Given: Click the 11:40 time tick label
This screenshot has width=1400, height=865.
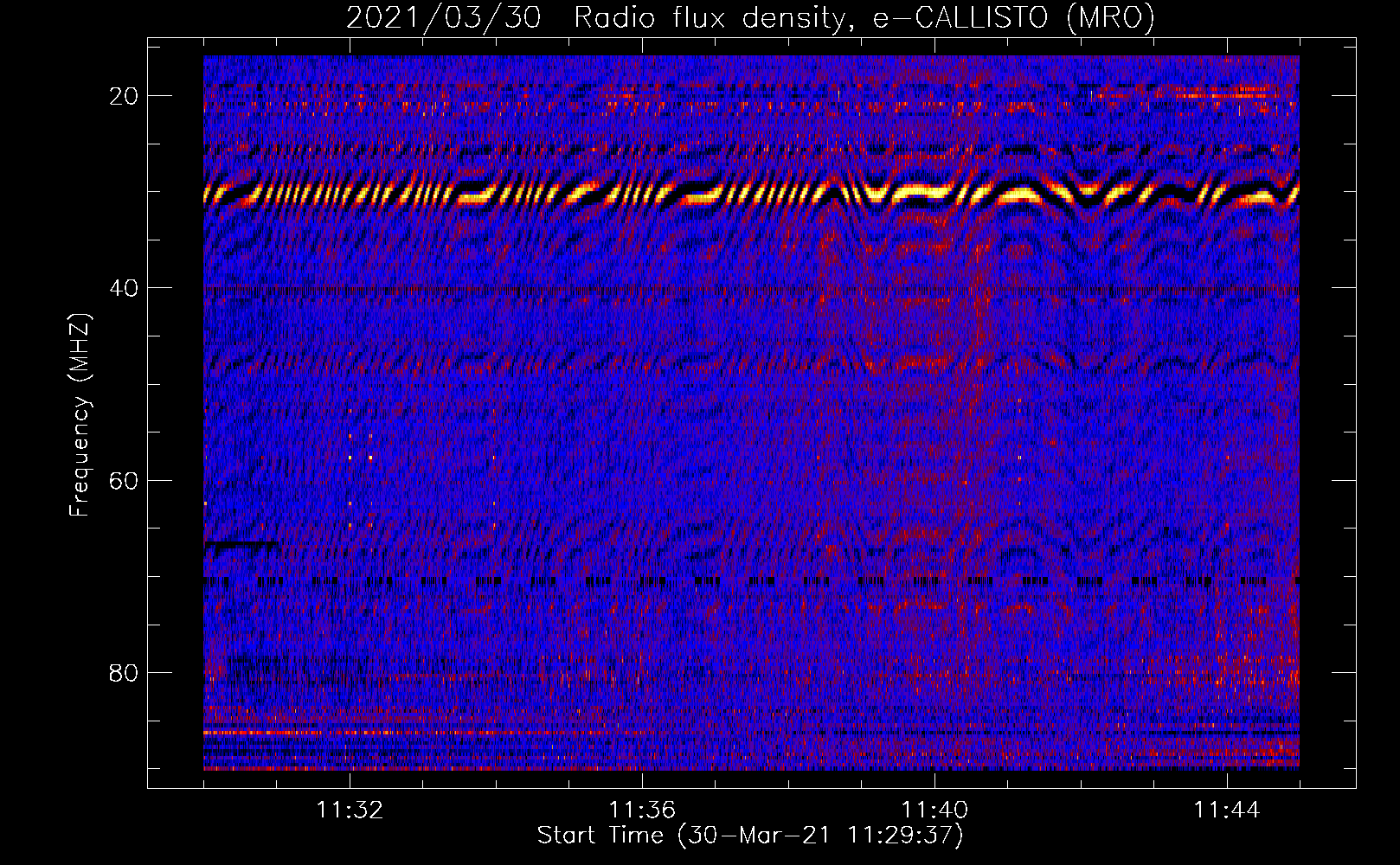Looking at the screenshot, I should (x=934, y=811).
